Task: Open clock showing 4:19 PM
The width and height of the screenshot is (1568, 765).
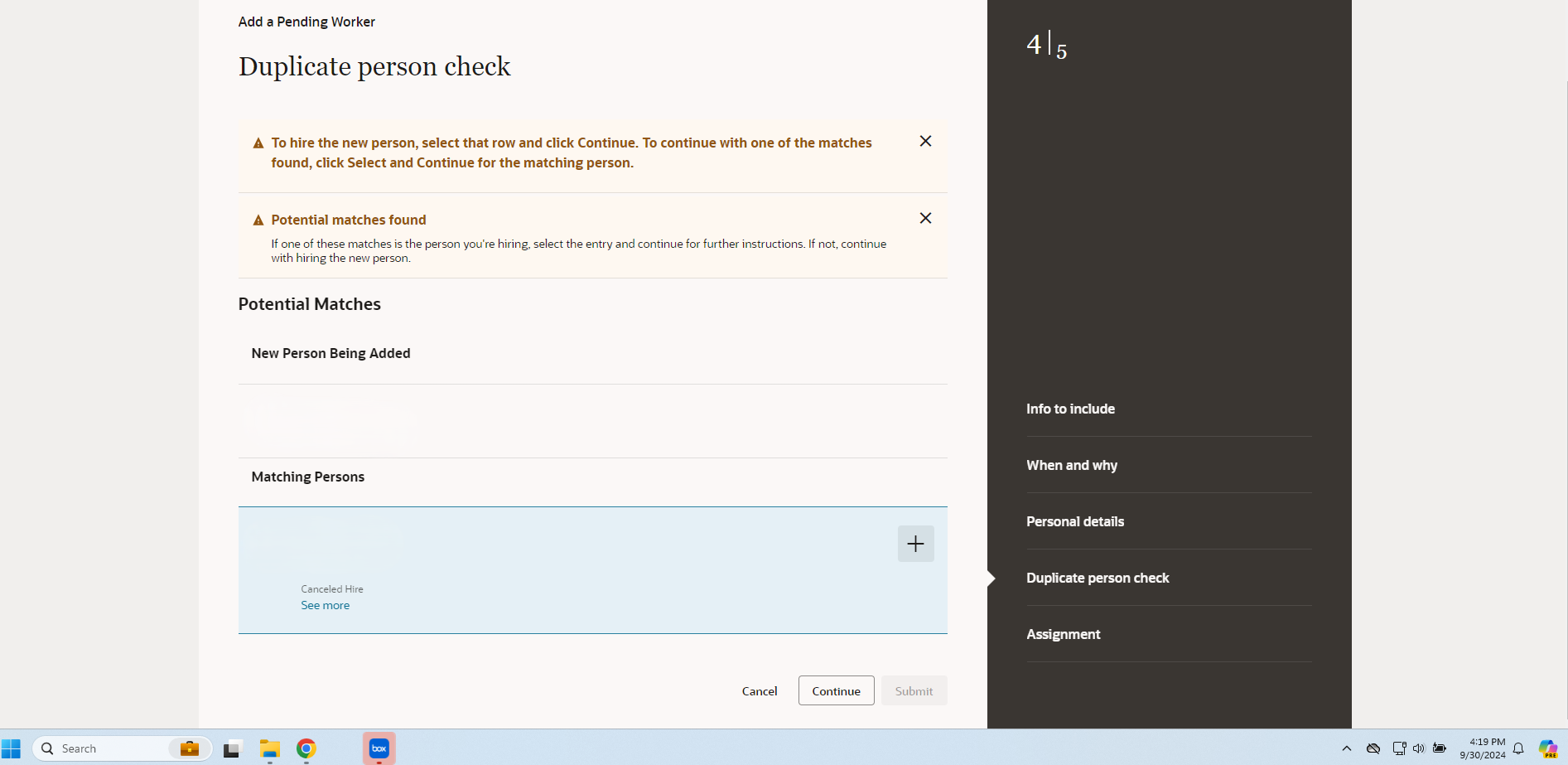Action: click(x=1483, y=748)
